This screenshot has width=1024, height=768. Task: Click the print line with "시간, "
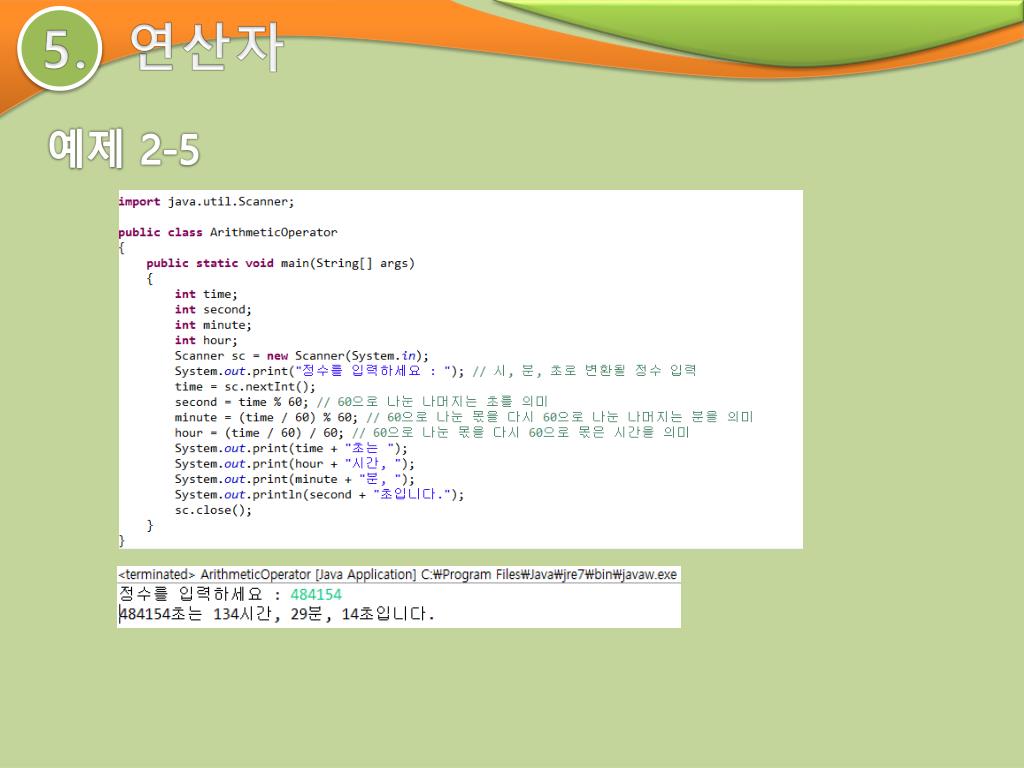[x=295, y=464]
